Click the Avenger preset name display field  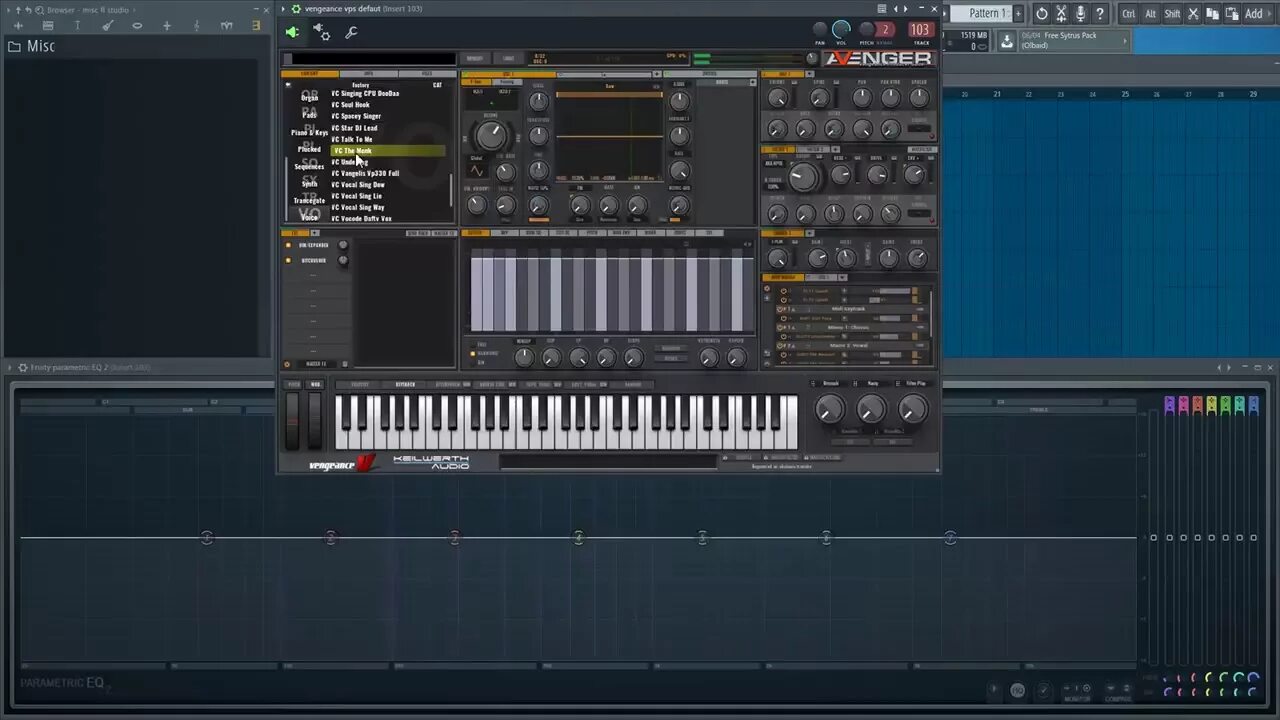[x=369, y=59]
